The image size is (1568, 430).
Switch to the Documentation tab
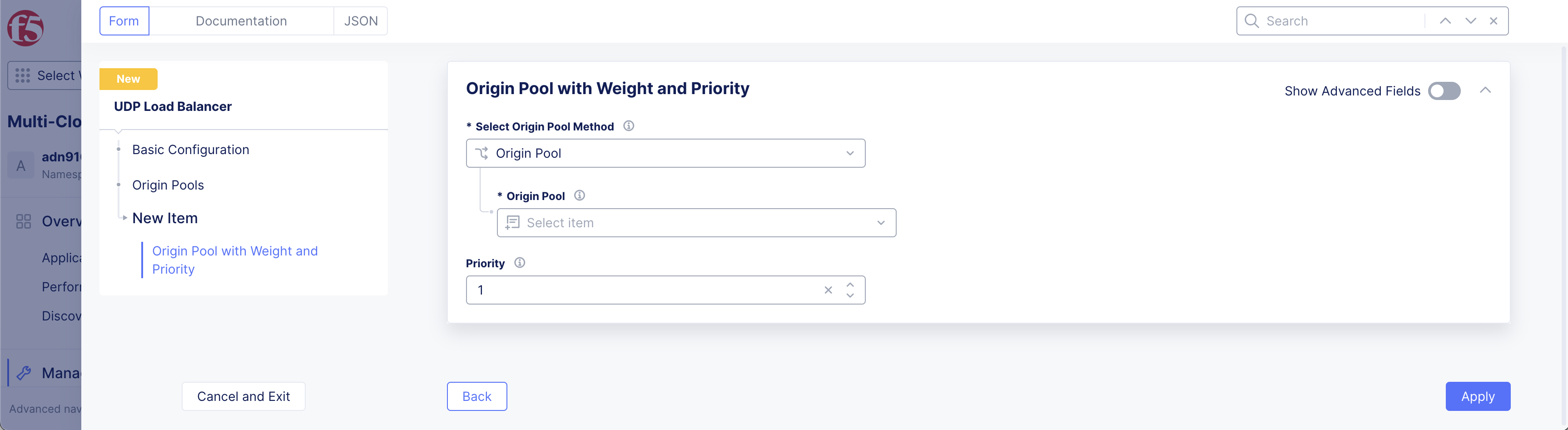241,21
